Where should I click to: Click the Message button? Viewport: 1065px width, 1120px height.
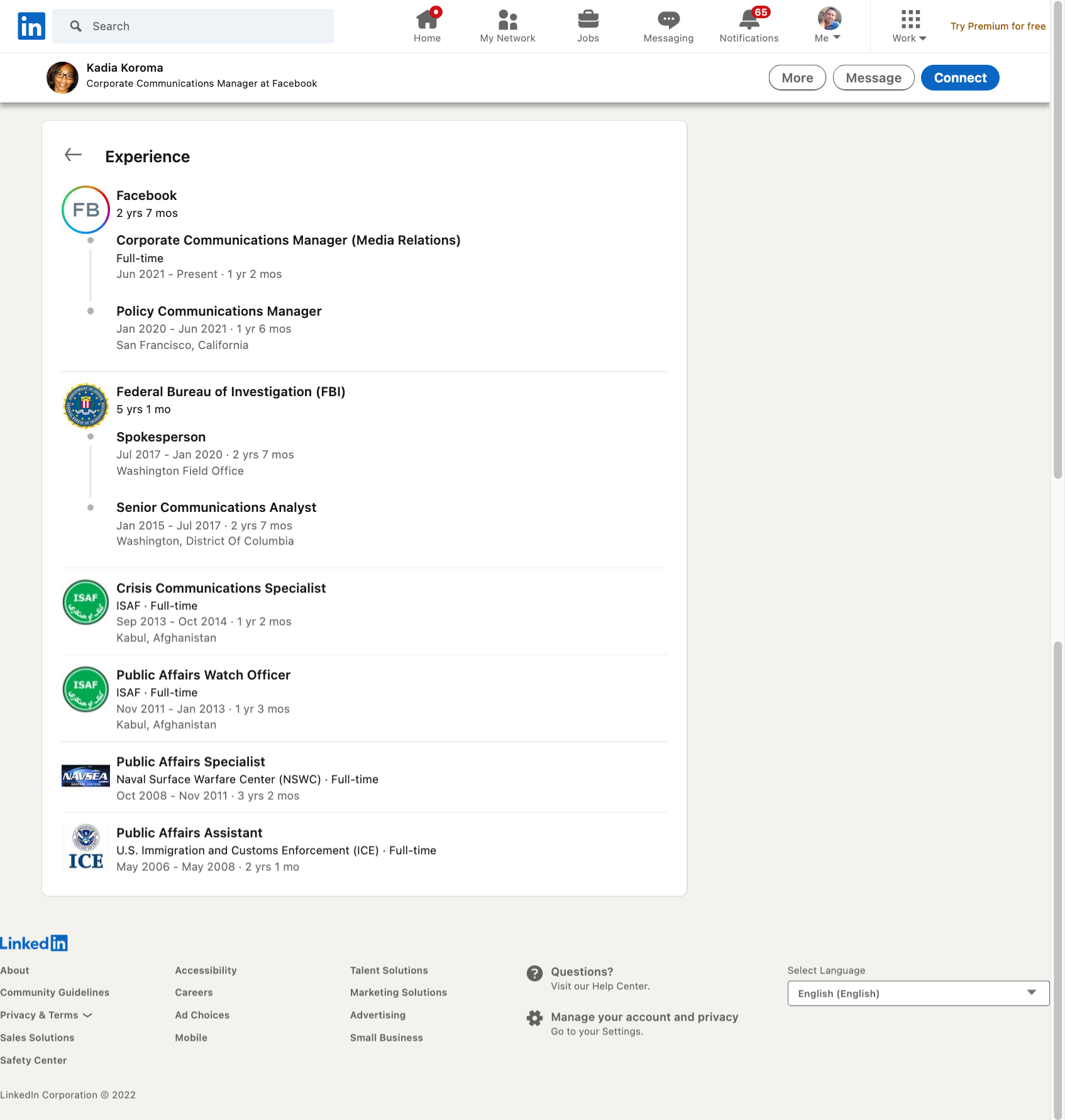[x=873, y=77]
